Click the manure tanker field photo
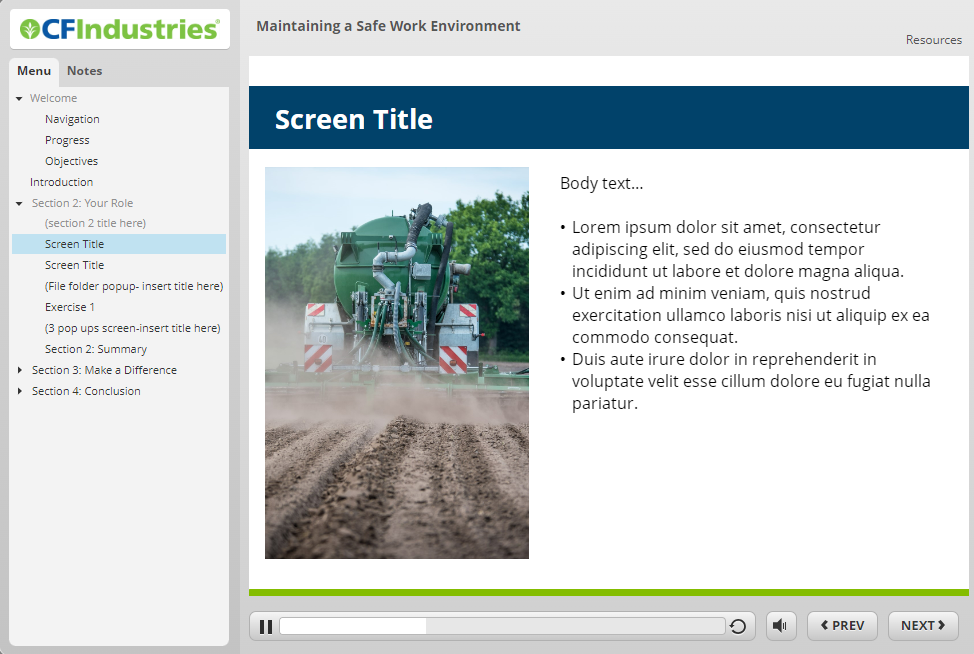This screenshot has height=654, width=974. [x=396, y=363]
